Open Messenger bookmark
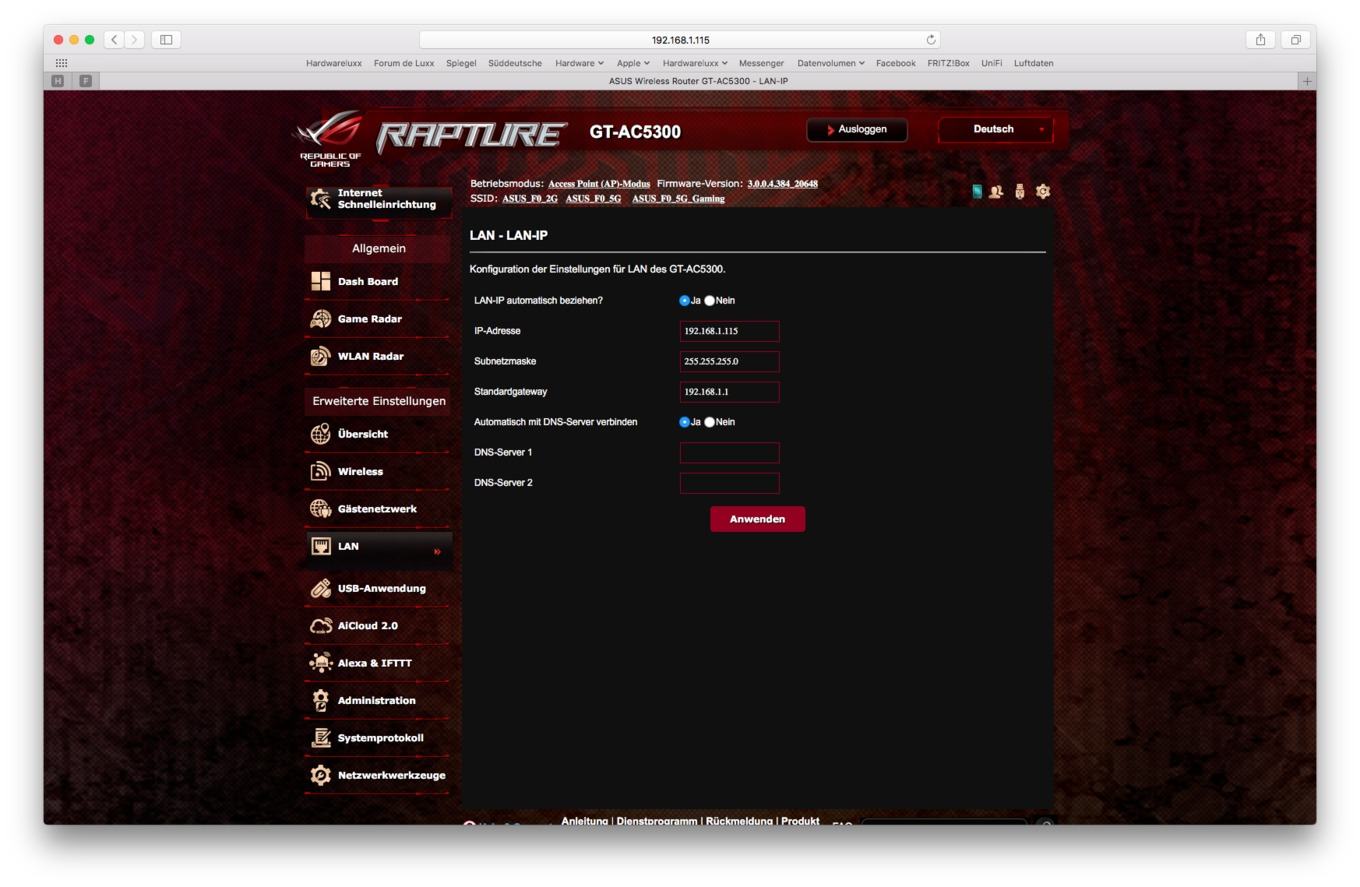This screenshot has width=1360, height=887. point(761,63)
